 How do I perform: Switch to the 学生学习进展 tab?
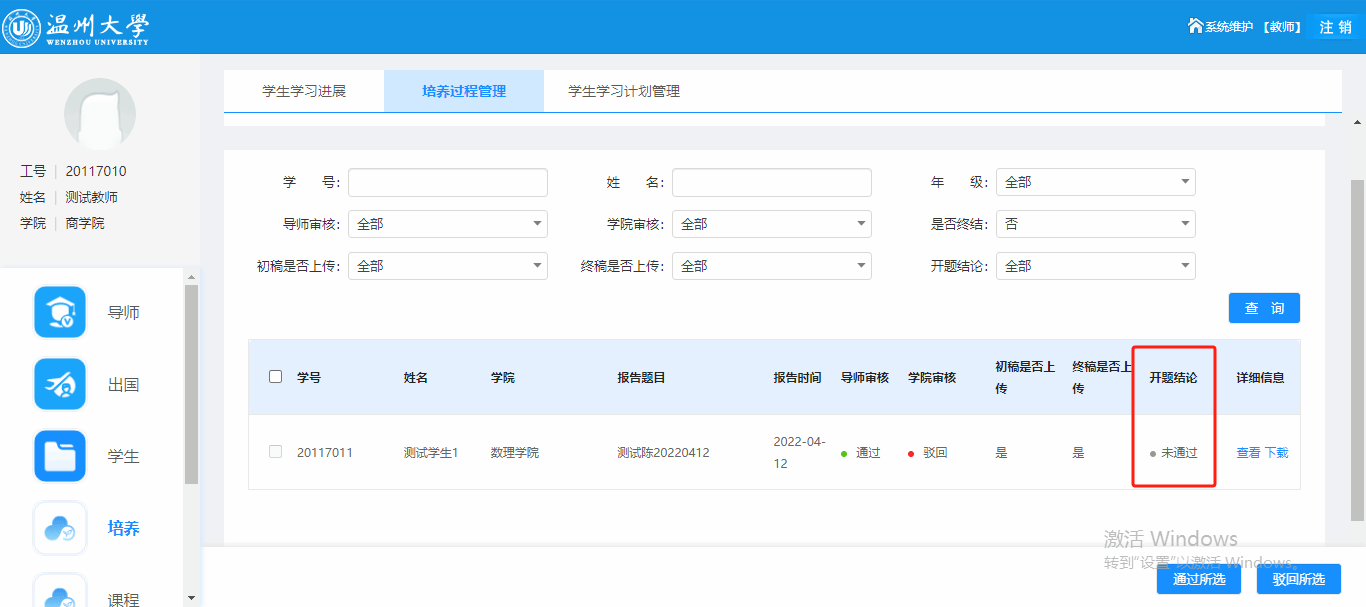tap(304, 91)
